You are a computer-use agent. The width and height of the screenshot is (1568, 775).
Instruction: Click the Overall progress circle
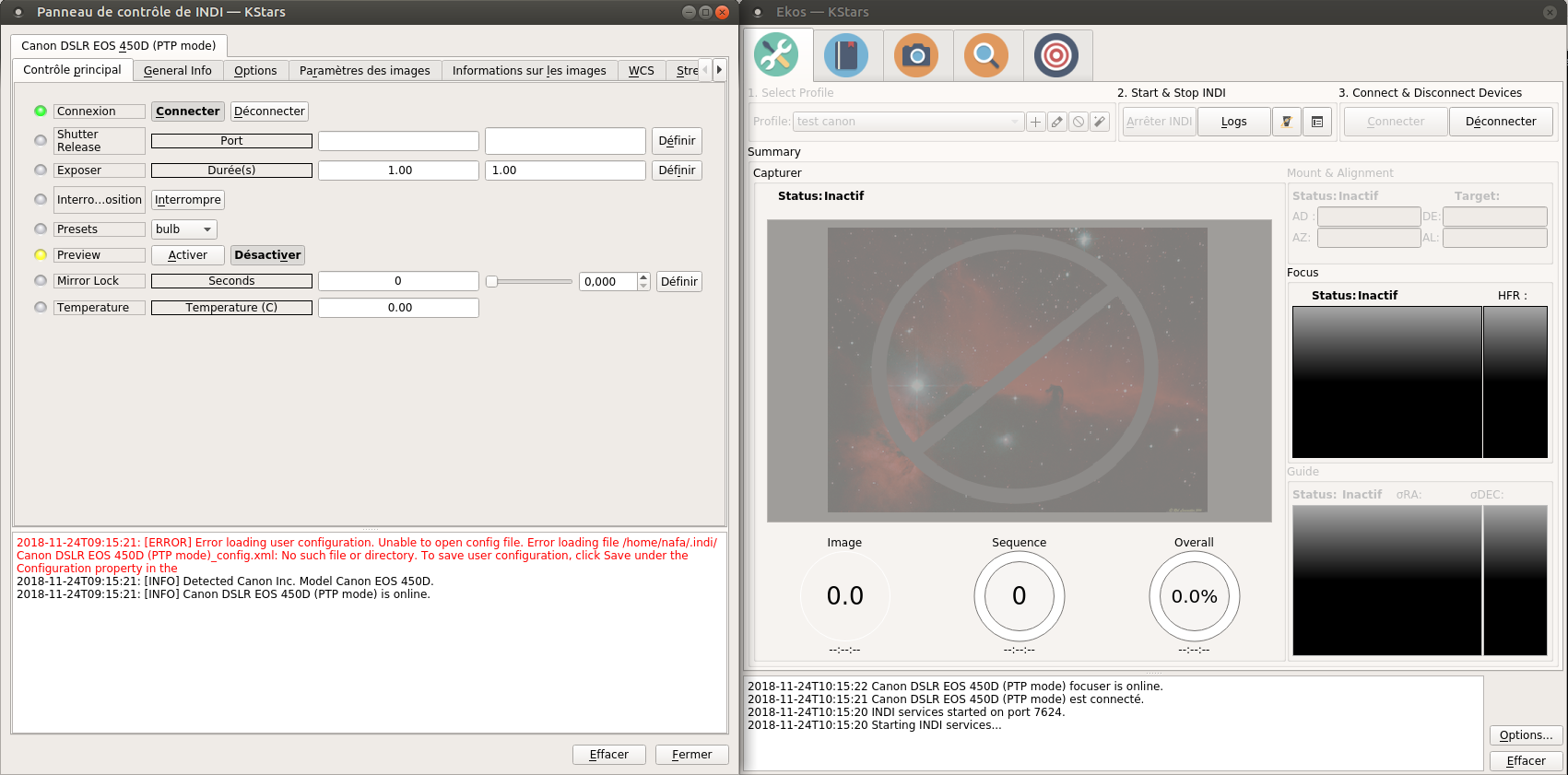click(x=1195, y=596)
